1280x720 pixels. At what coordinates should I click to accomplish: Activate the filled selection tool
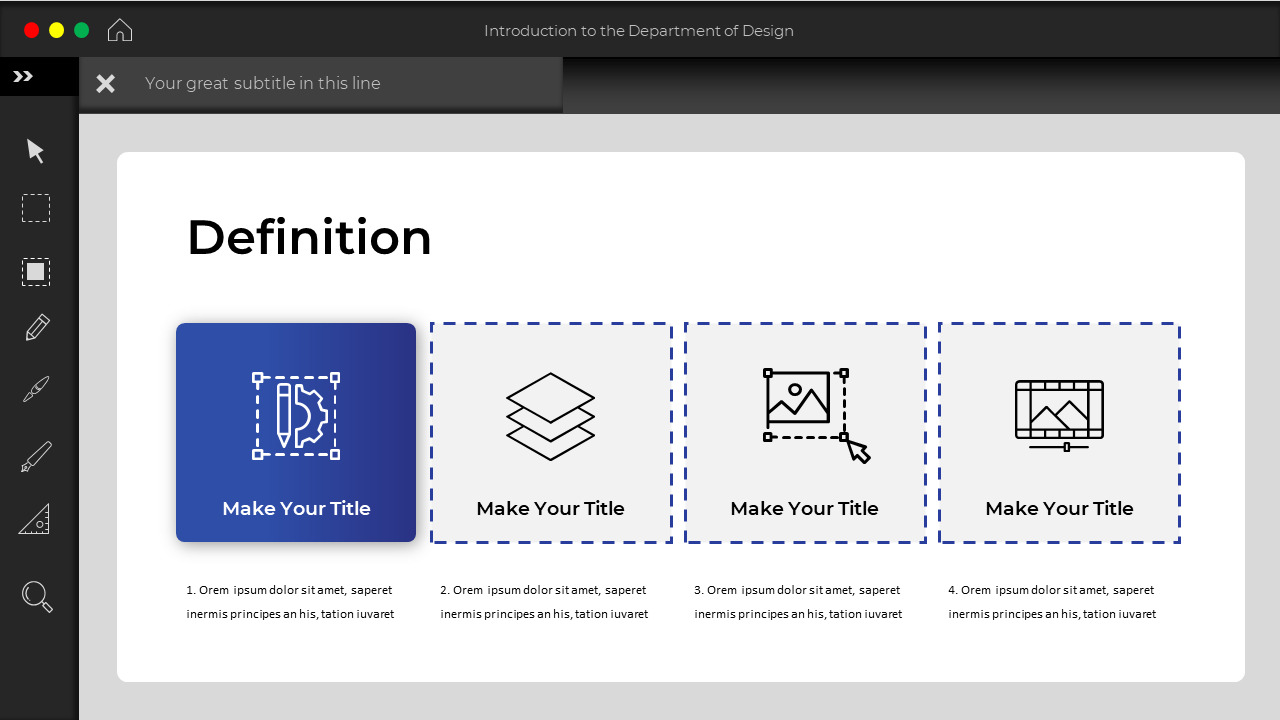coord(35,271)
